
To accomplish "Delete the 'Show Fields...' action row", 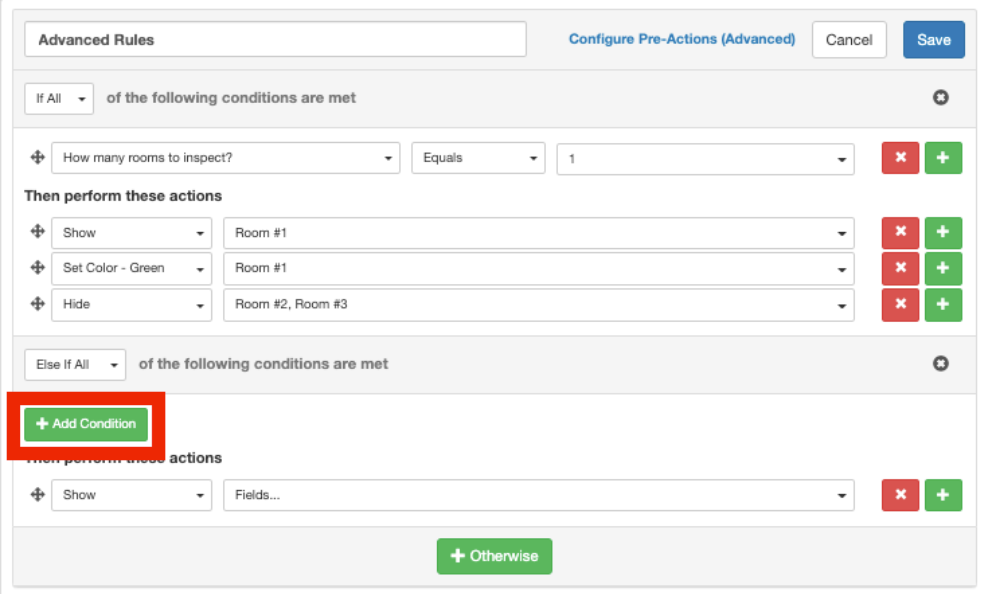I will tap(900, 494).
